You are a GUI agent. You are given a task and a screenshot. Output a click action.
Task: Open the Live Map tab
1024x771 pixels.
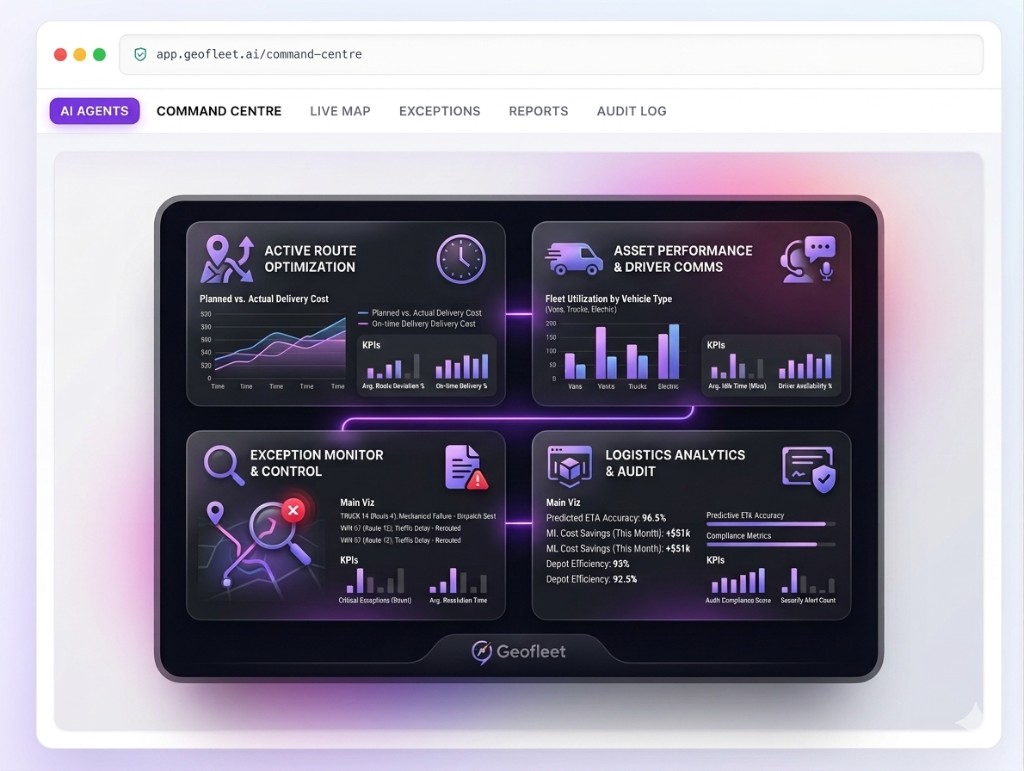tap(340, 111)
